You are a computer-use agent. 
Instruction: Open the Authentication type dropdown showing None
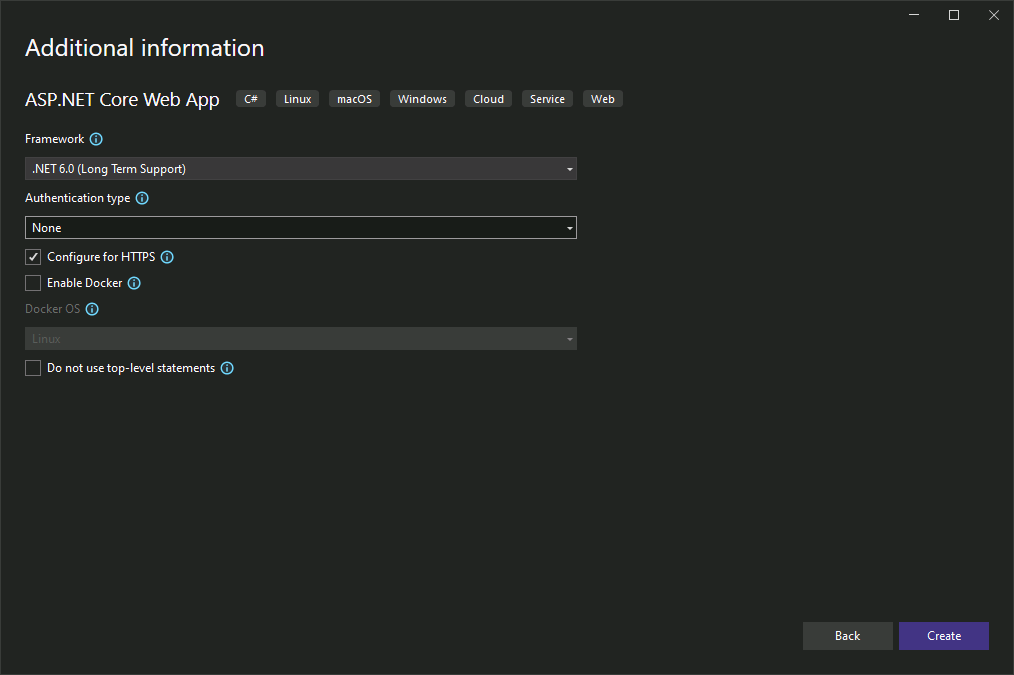click(x=301, y=228)
